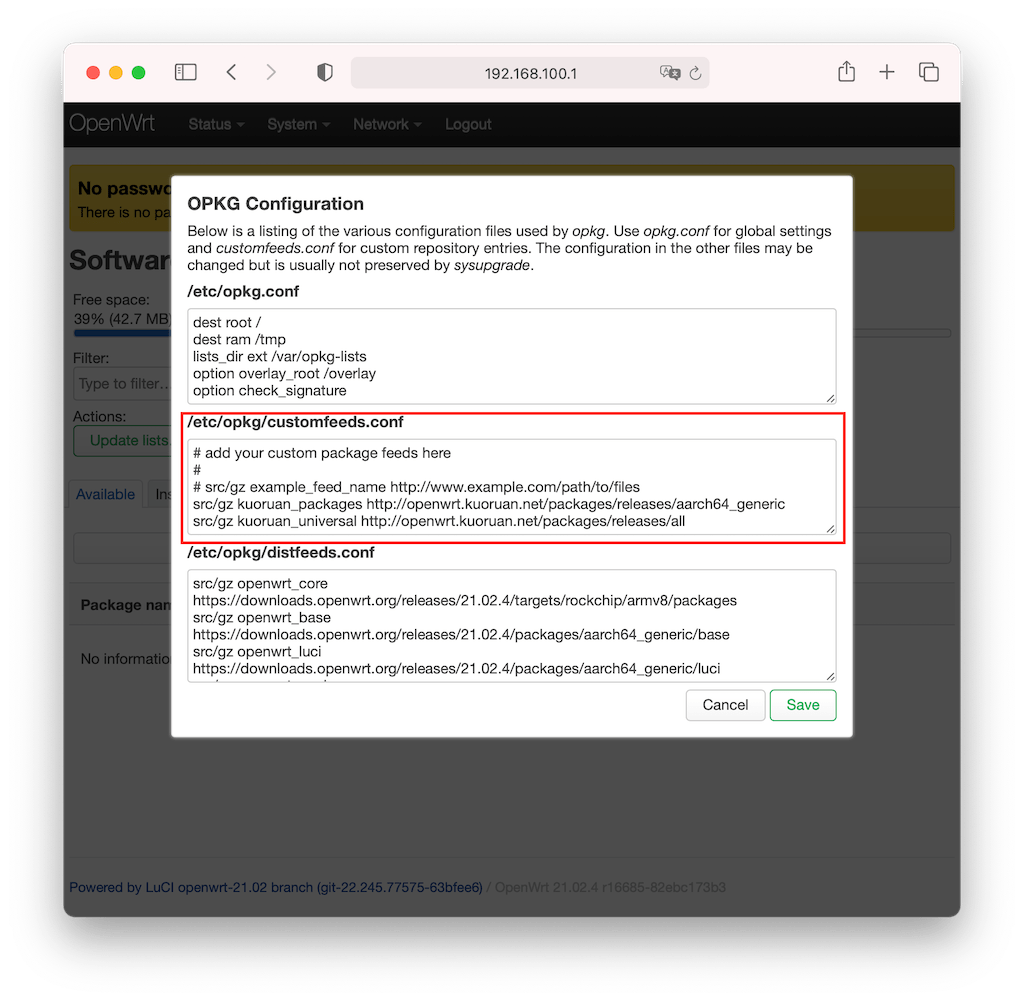Viewport: 1024px width, 1001px height.
Task: Click the 'src/gz openwrt_core' line
Action: pos(260,583)
